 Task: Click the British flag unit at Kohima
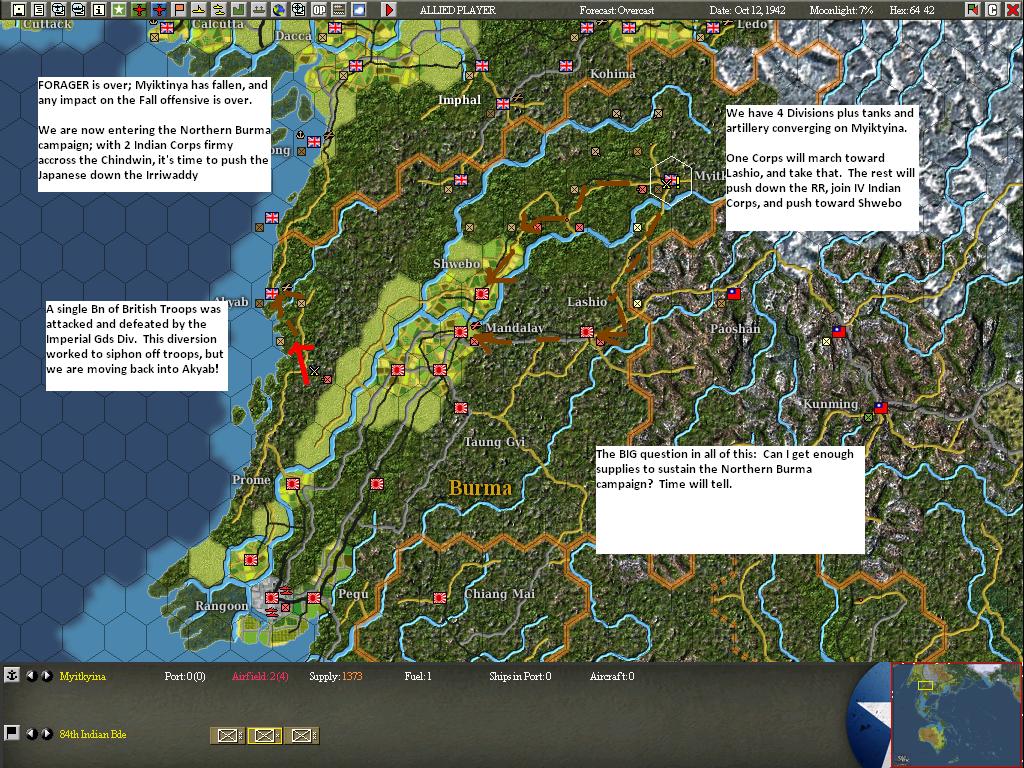[566, 66]
